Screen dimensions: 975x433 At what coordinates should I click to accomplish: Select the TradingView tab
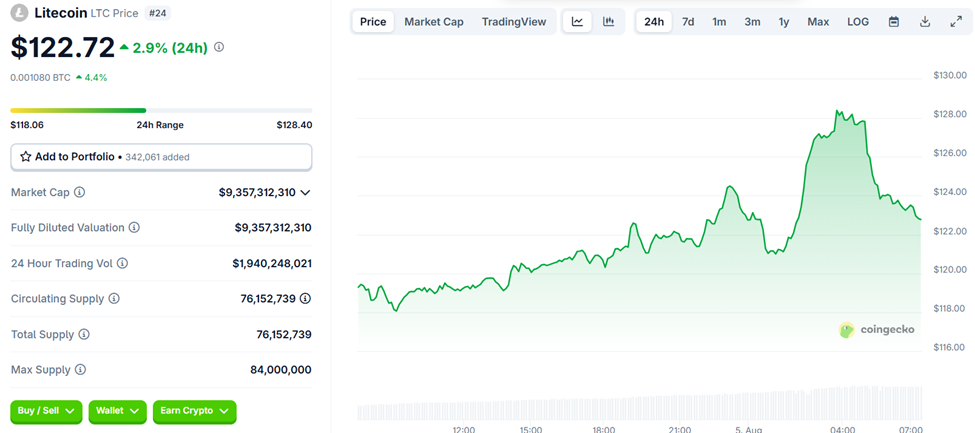[x=514, y=22]
